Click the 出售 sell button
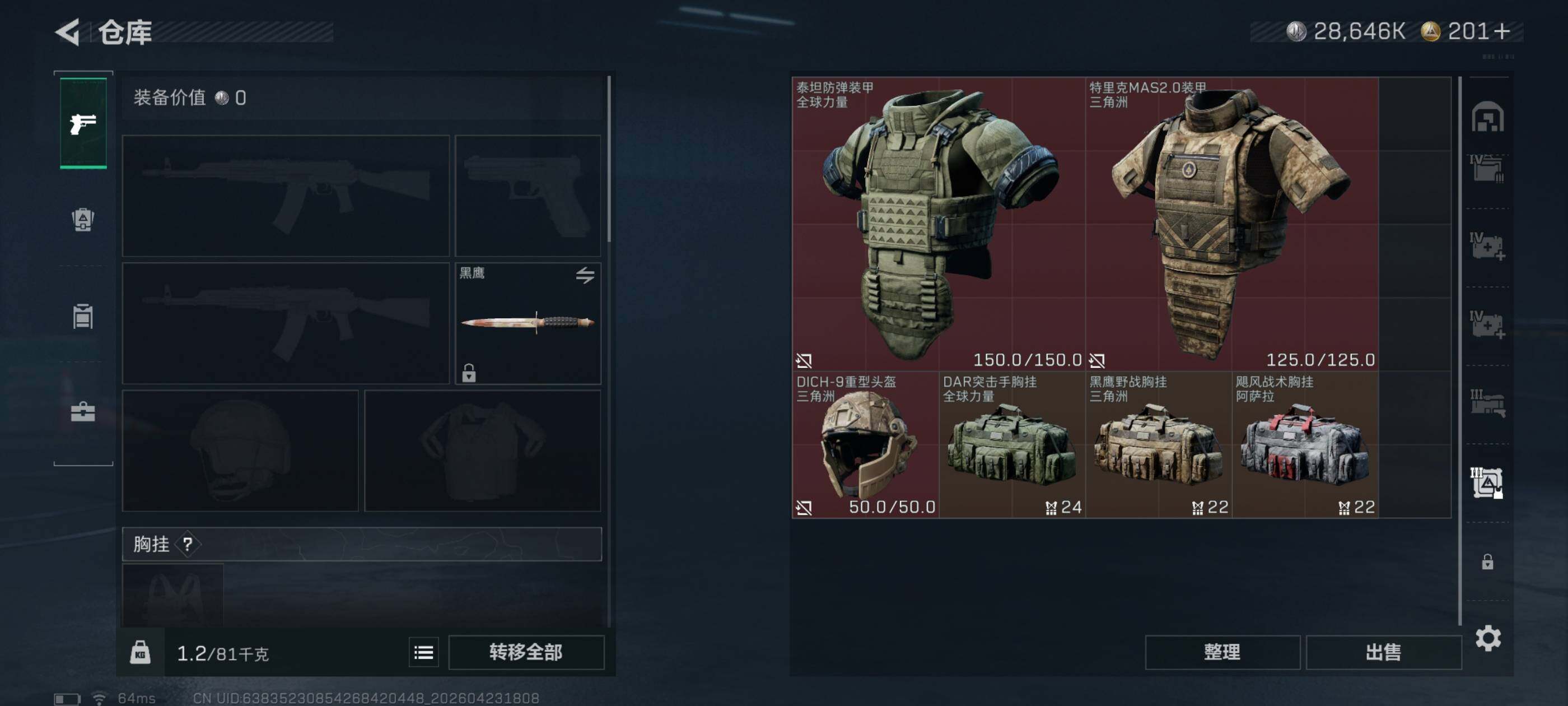 1383,652
